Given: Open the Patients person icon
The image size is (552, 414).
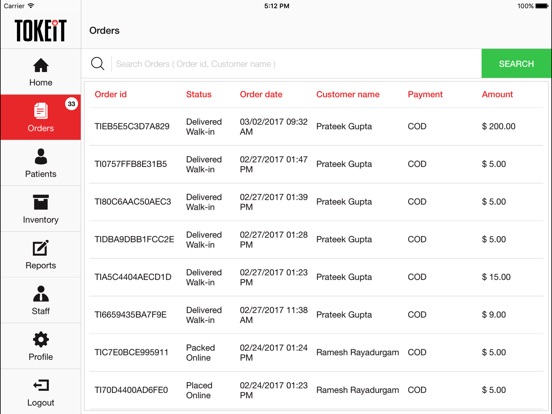Looking at the screenshot, I should pyautogui.click(x=41, y=157).
